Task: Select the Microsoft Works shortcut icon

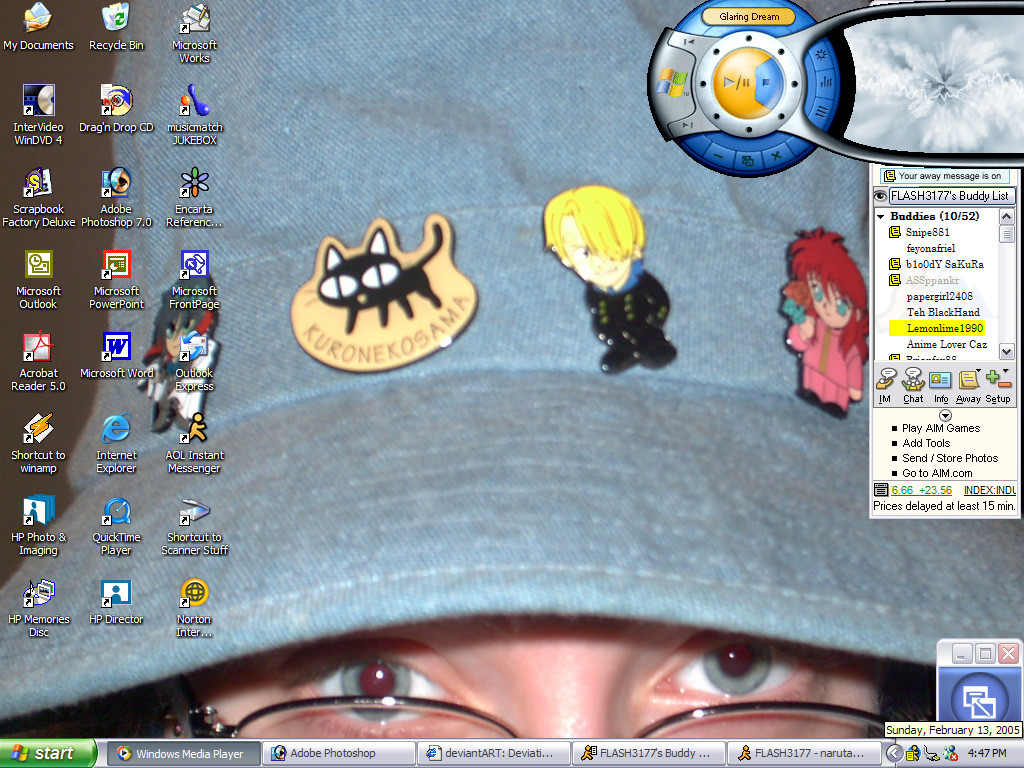Action: pos(195,34)
